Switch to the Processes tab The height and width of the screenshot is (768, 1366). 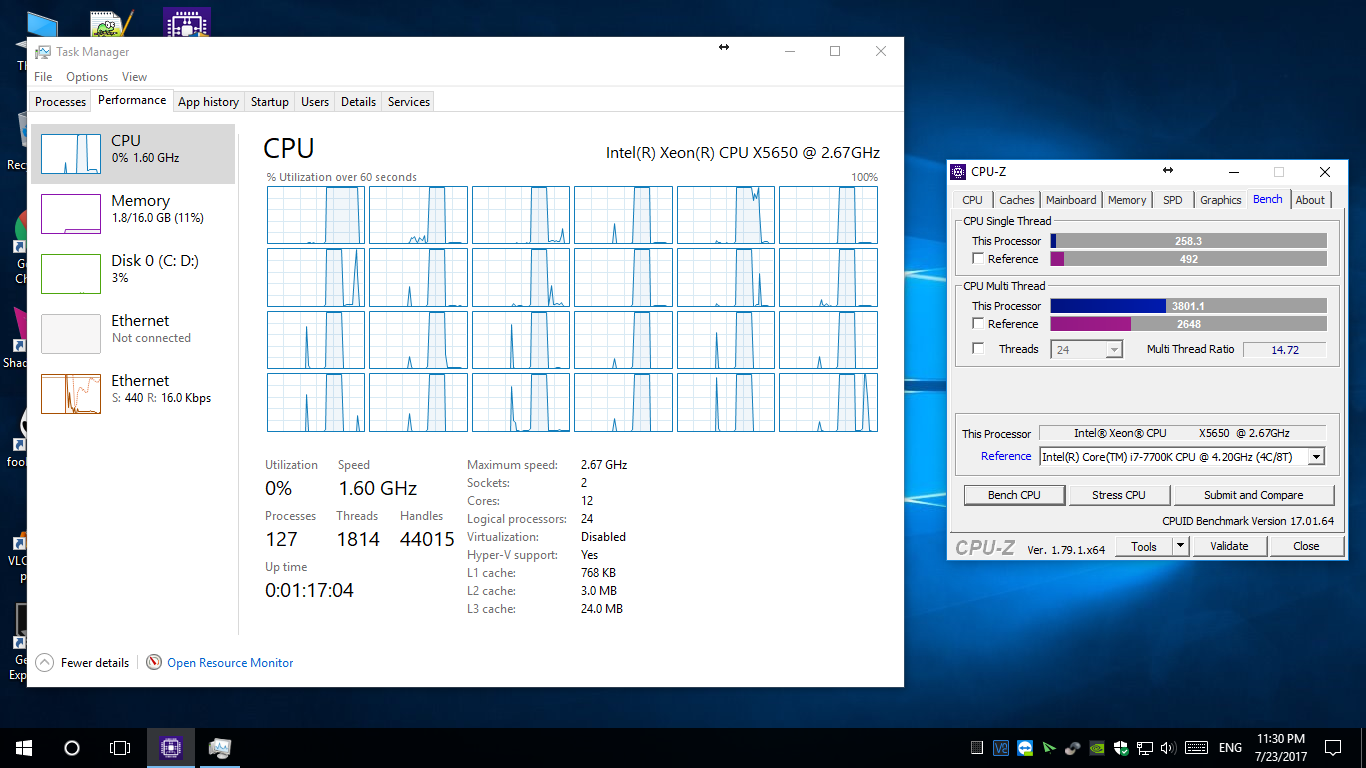click(60, 102)
